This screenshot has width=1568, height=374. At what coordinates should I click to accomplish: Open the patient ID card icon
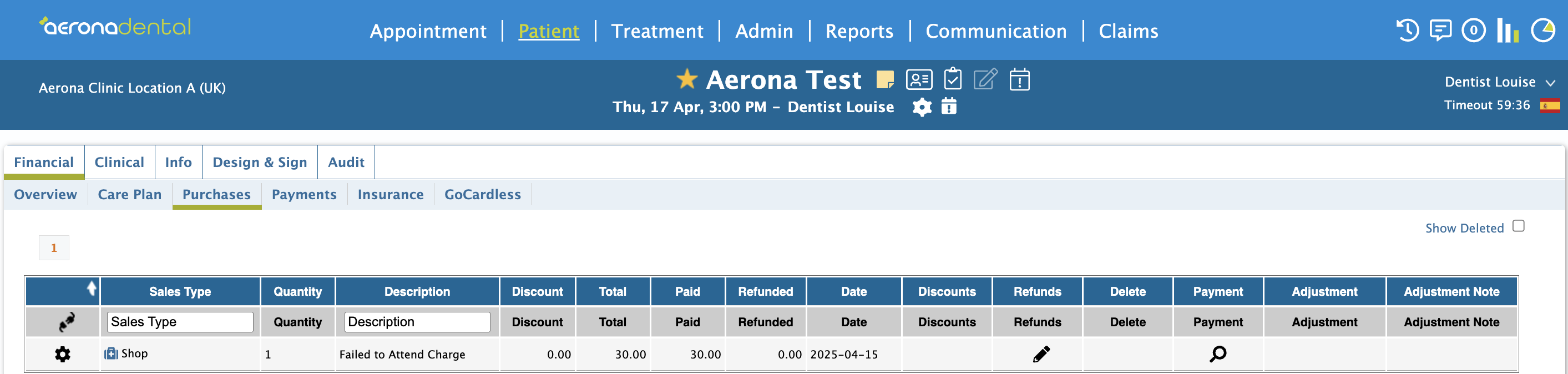pyautogui.click(x=918, y=80)
